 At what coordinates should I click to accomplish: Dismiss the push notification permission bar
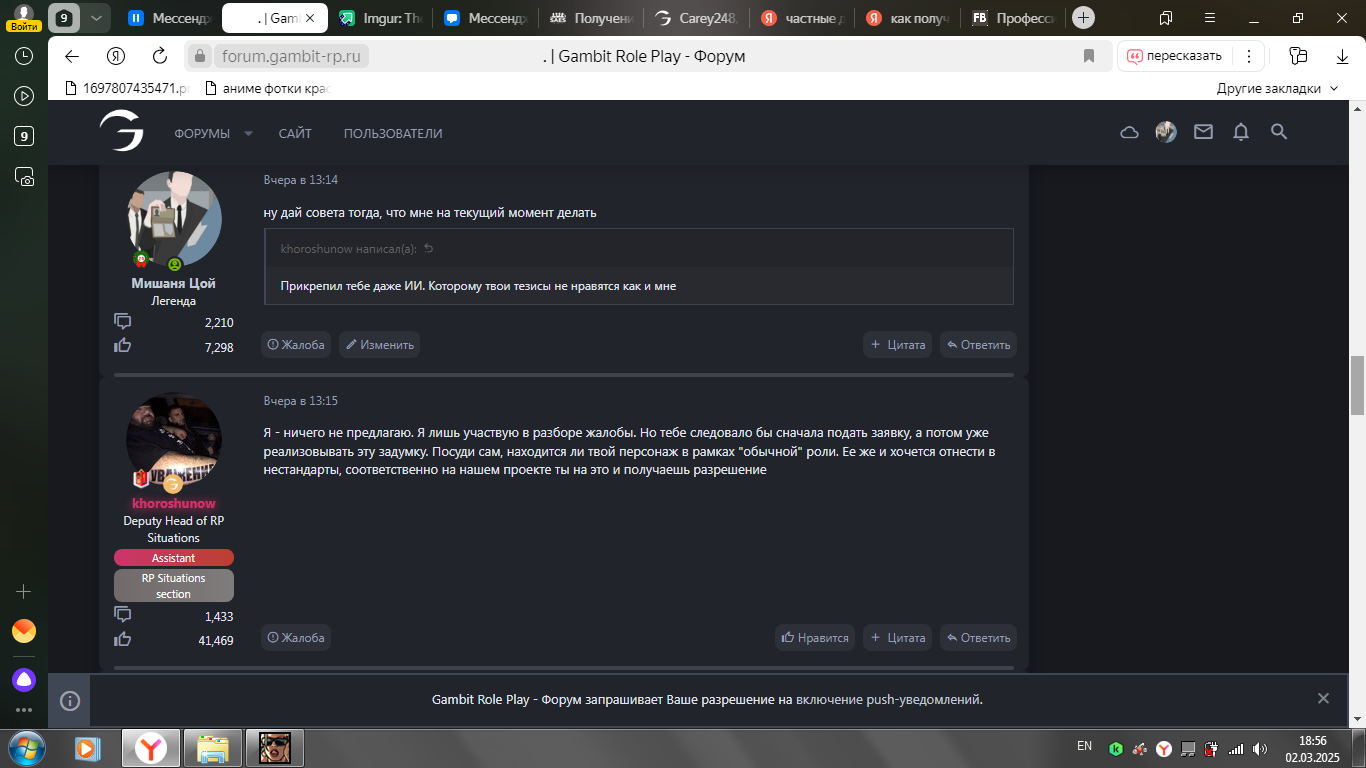click(x=1323, y=699)
